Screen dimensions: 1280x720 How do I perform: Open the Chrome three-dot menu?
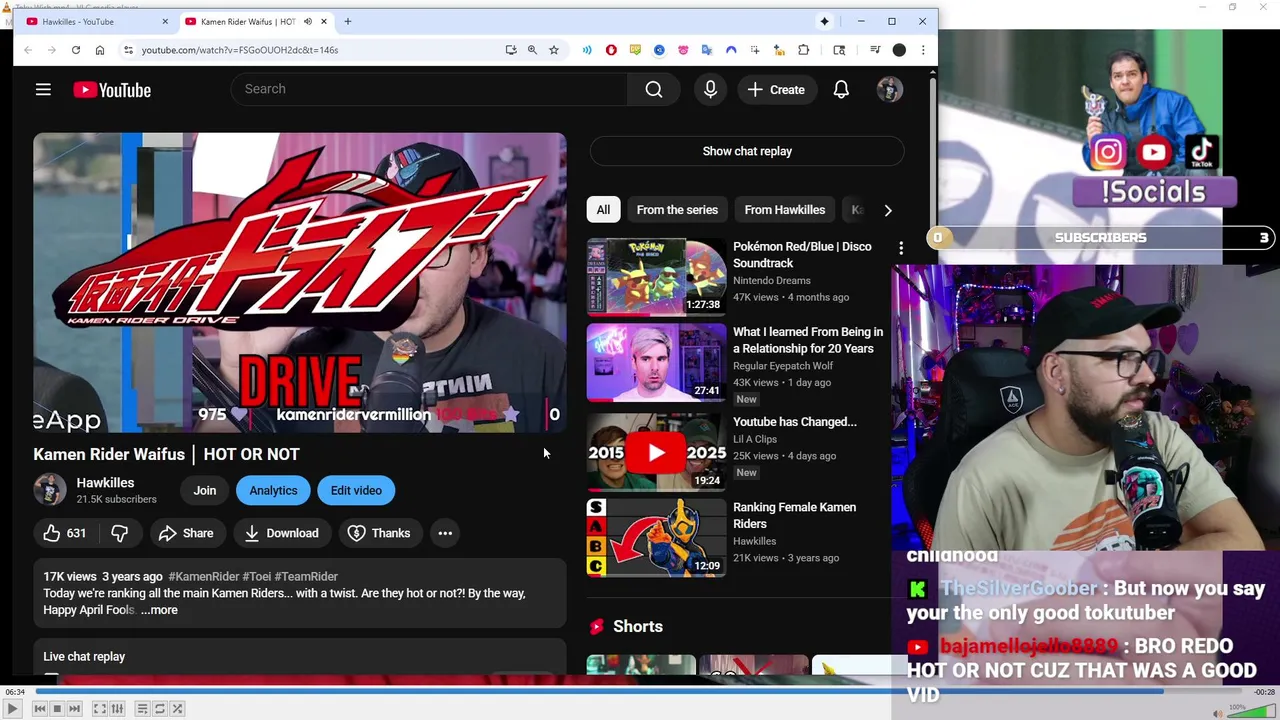923,50
